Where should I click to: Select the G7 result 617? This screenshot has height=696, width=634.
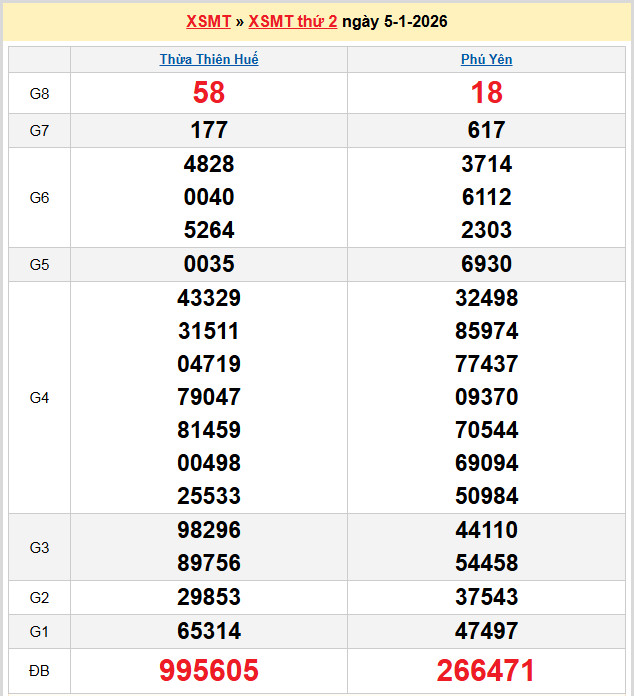486,130
